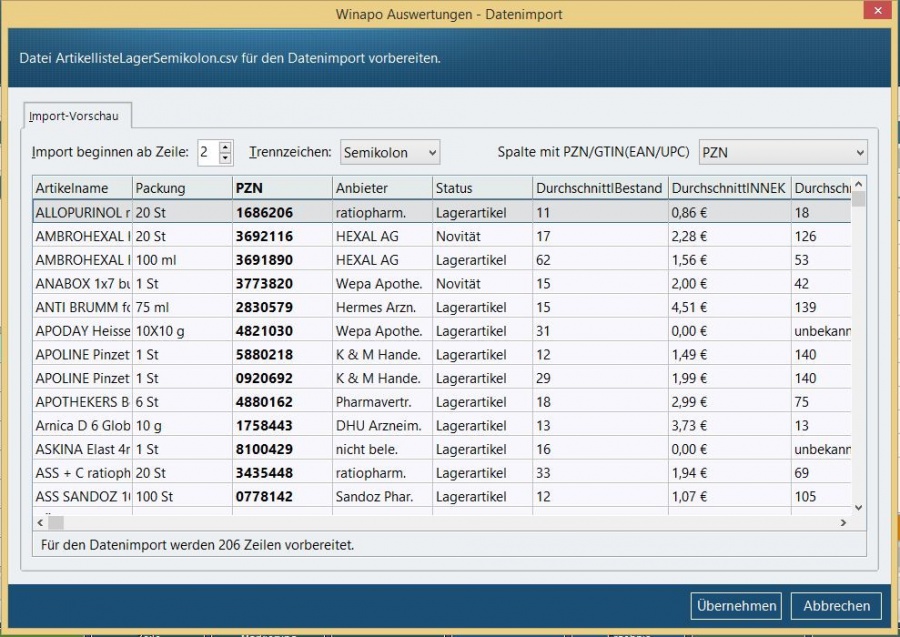The image size is (900, 637).
Task: Cancel the import with Abbrechen
Action: (x=836, y=605)
